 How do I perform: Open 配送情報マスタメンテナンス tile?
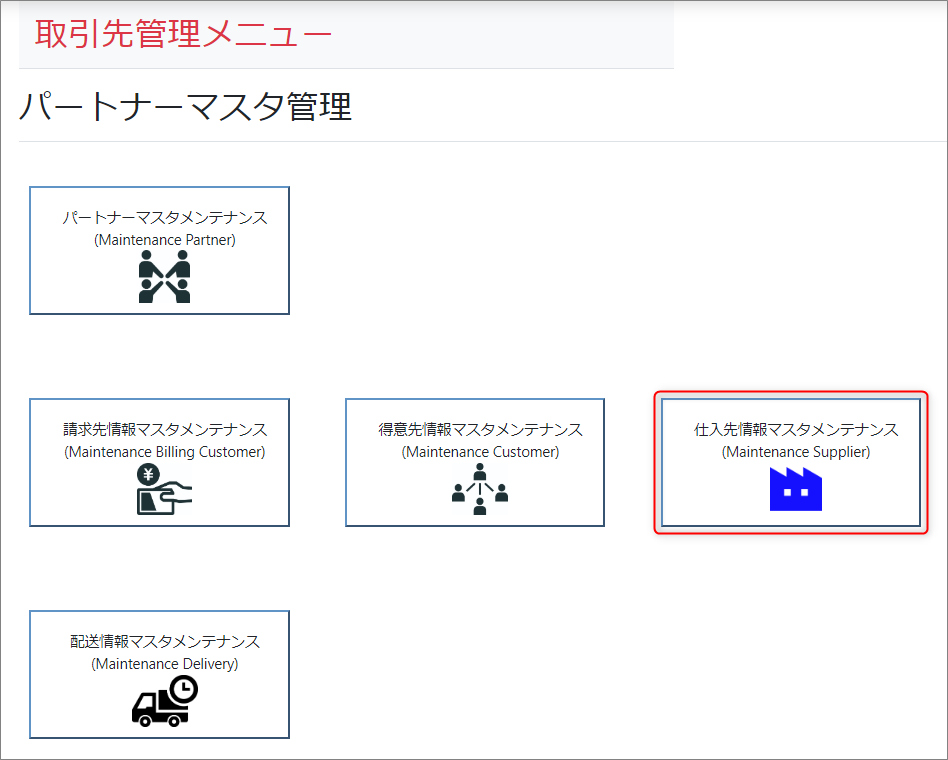159,674
